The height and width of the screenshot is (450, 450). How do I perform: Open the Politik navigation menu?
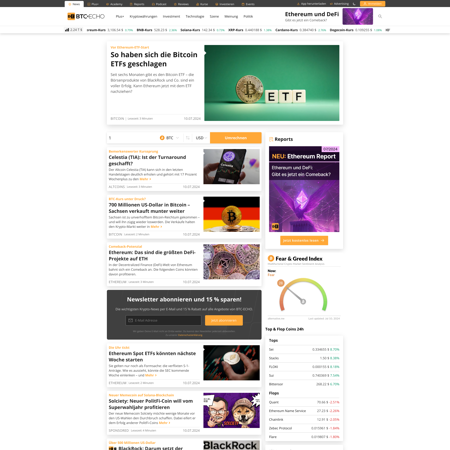point(248,16)
